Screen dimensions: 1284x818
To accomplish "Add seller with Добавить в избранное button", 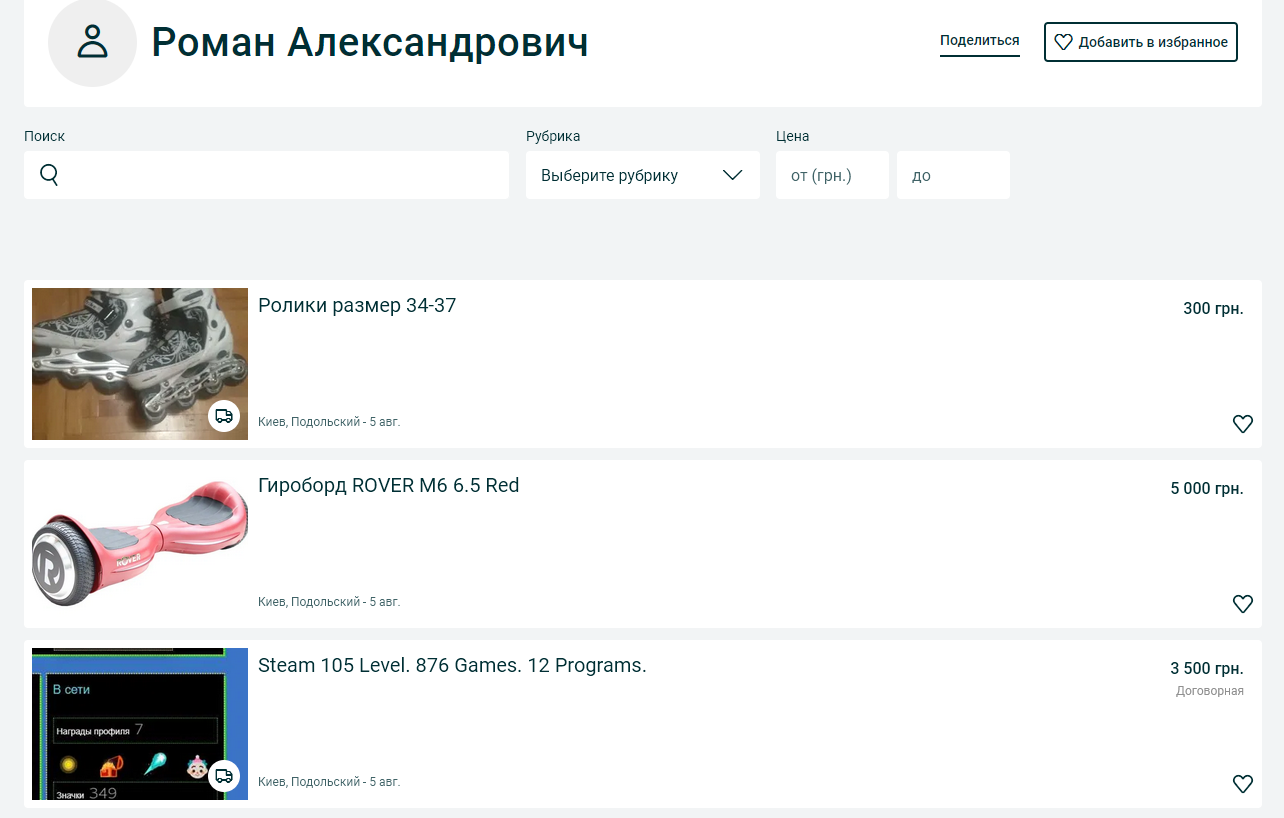I will (x=1141, y=42).
